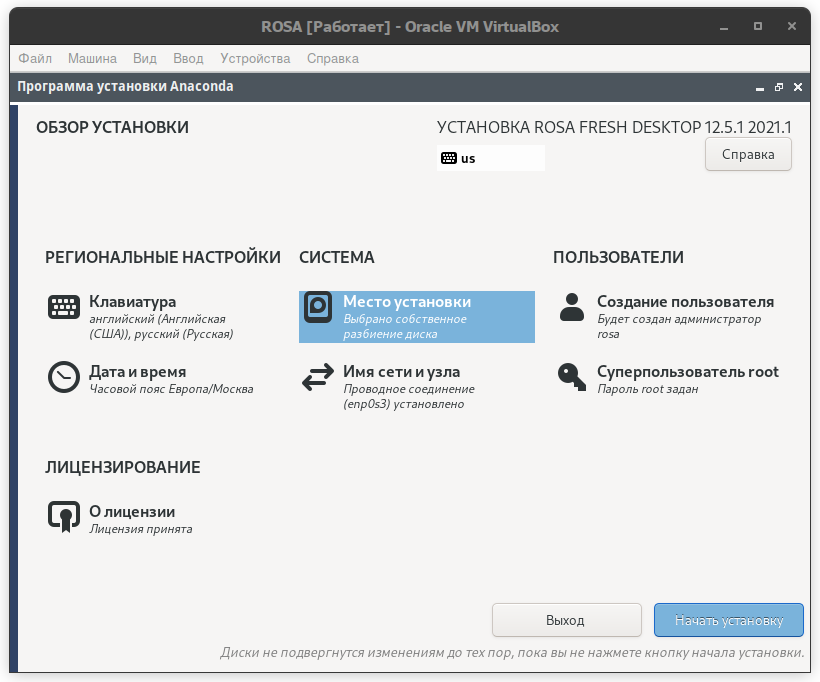This screenshot has width=820, height=682.
Task: Open Создание пользователя title
Action: (x=686, y=302)
